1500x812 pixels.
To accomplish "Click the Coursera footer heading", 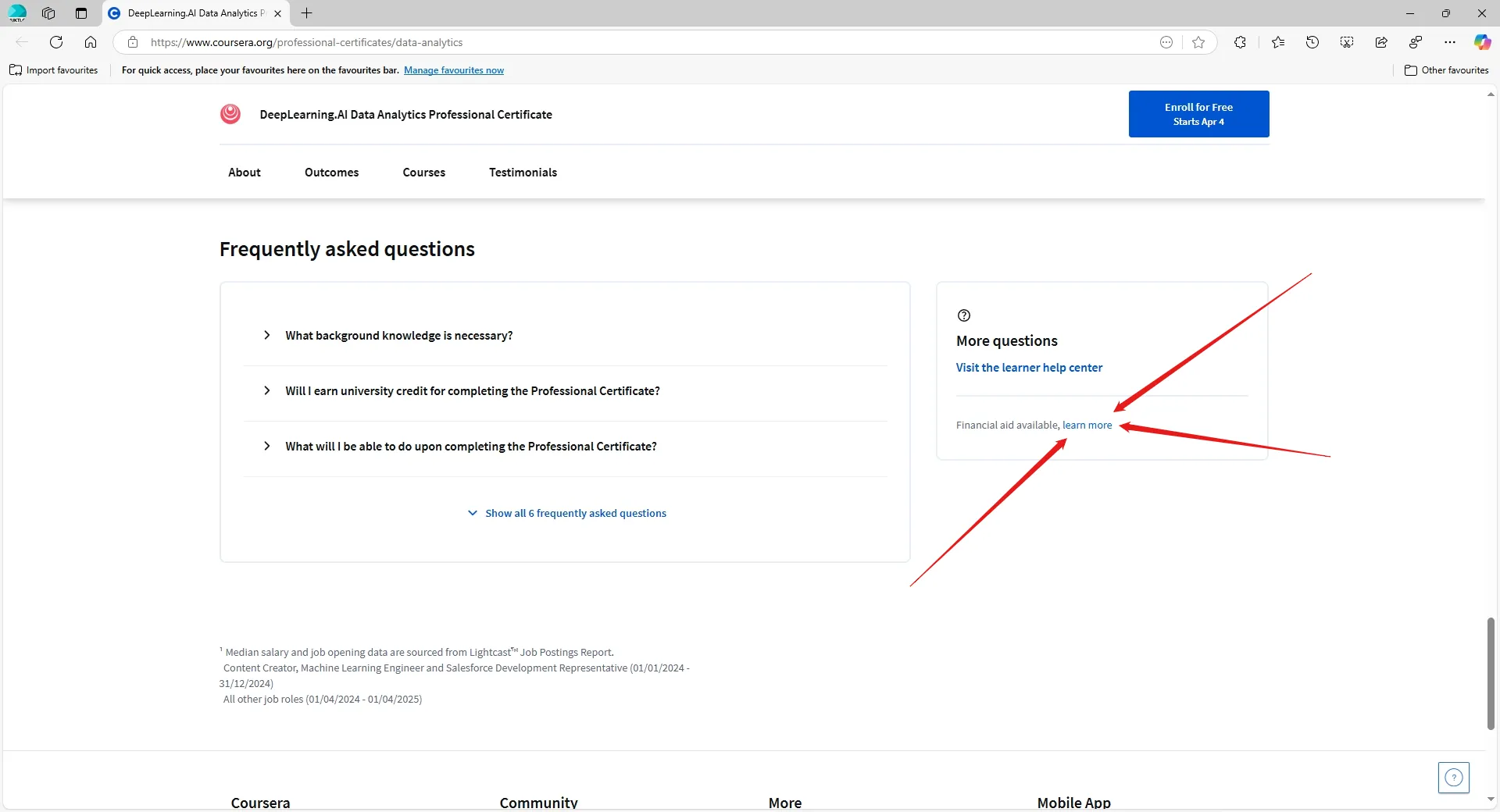I will (x=260, y=803).
